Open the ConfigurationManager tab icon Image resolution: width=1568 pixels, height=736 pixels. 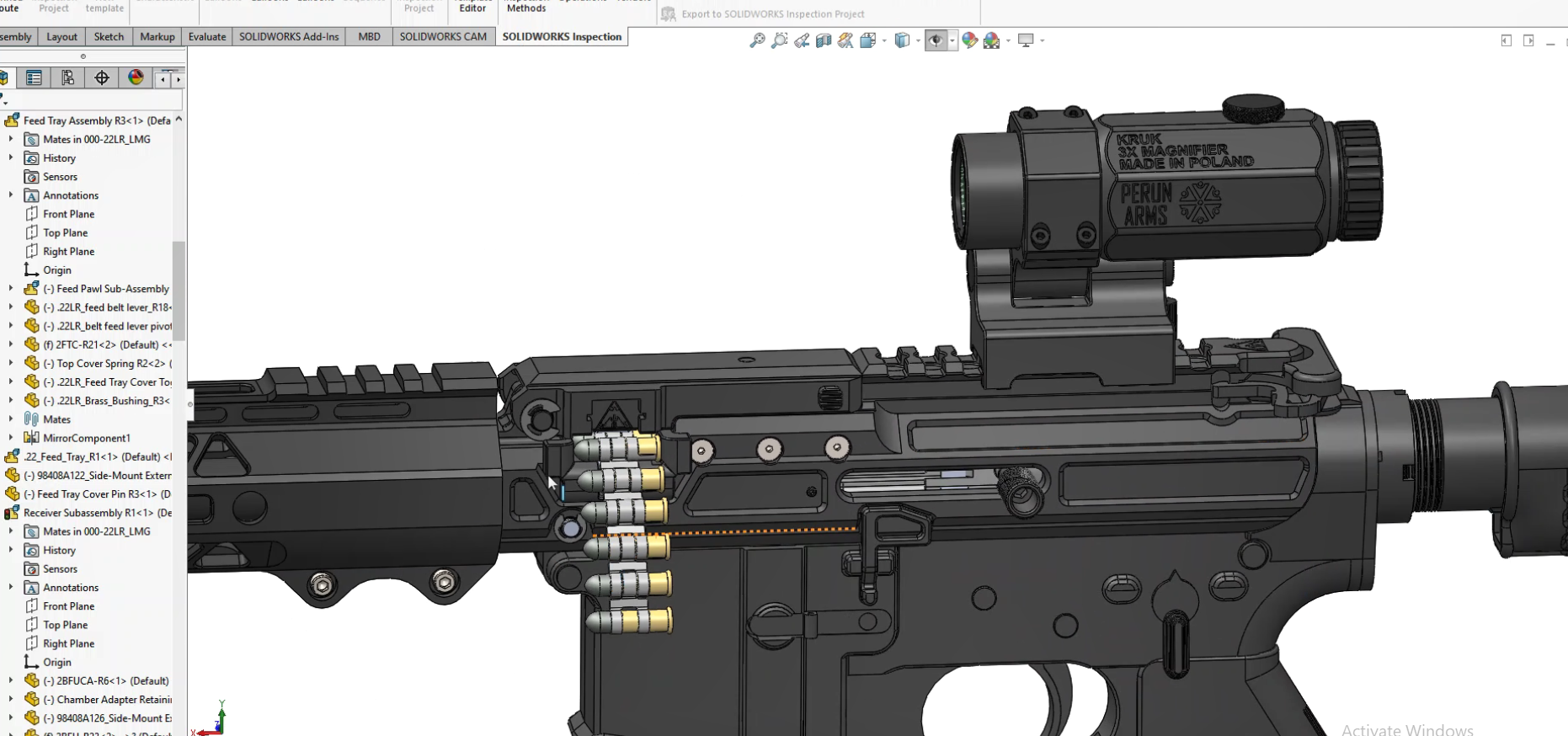67,78
